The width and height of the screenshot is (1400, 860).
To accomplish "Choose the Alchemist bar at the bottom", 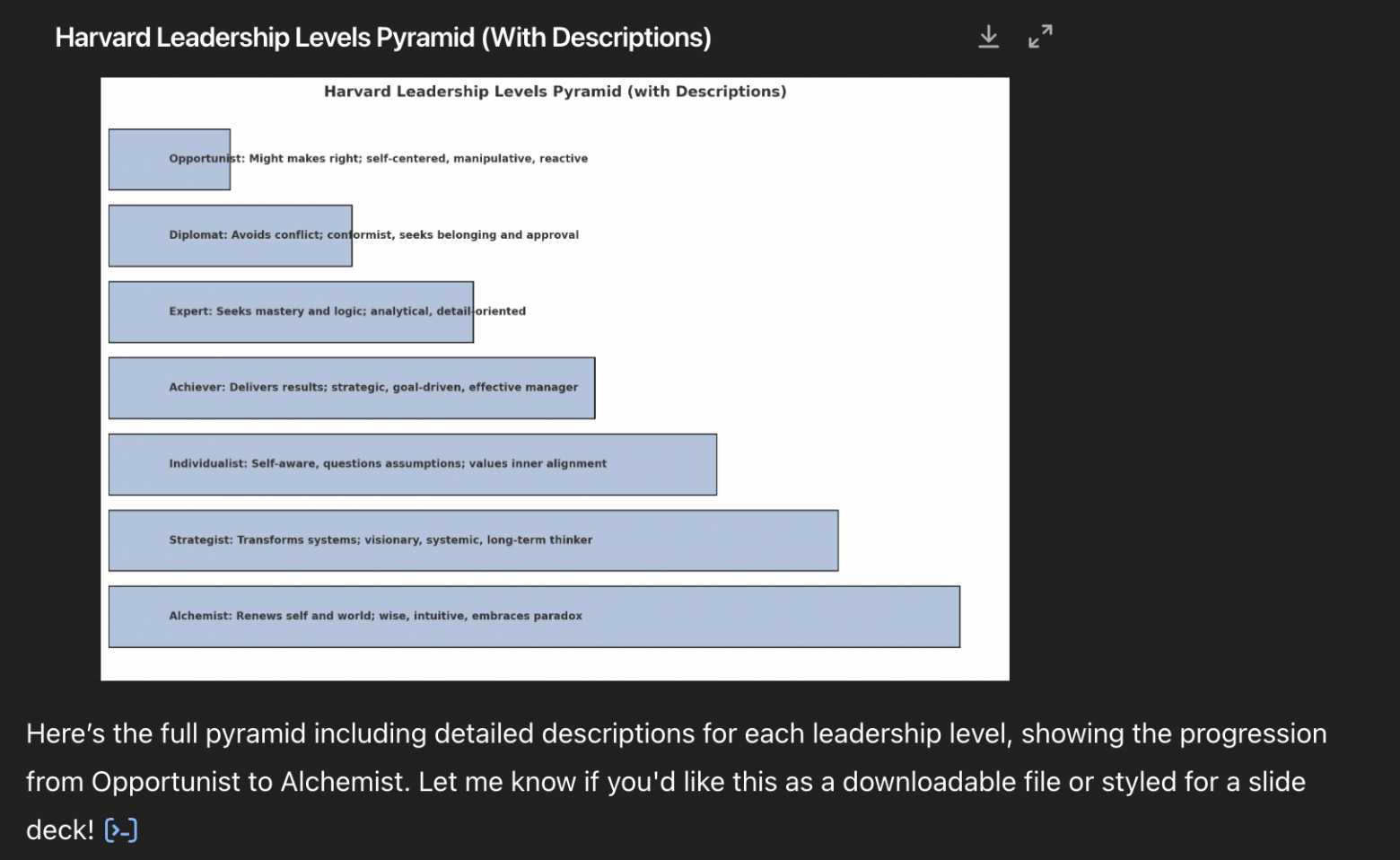I will tap(534, 617).
